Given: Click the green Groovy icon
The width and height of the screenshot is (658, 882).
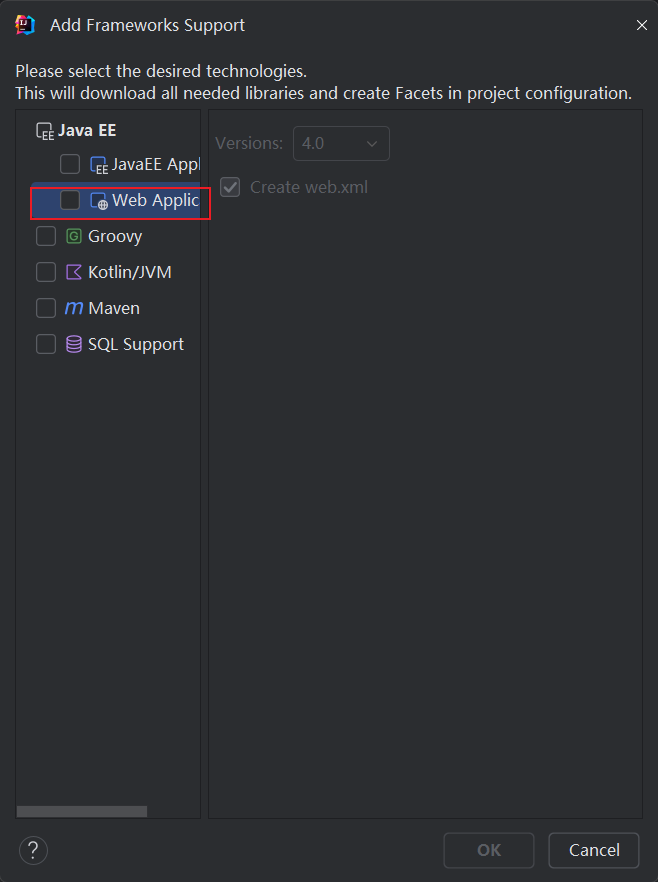Looking at the screenshot, I should 74,236.
